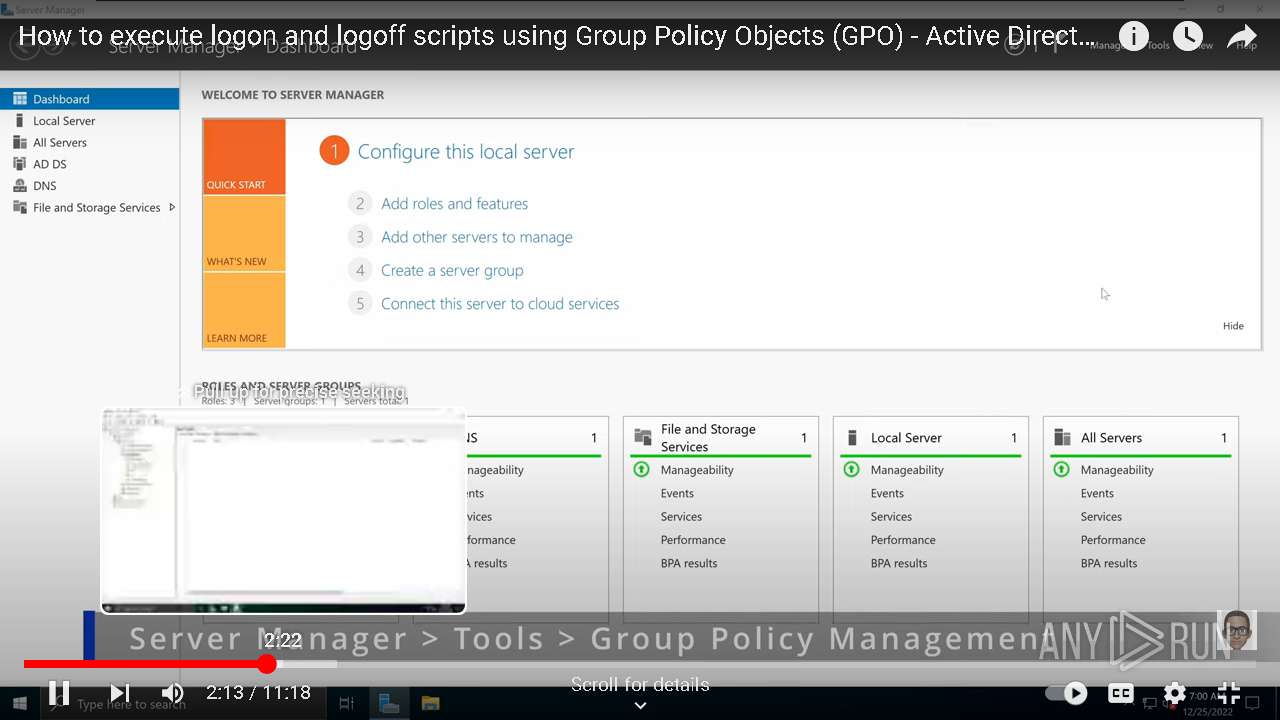This screenshot has height=720, width=1280.
Task: Click Events in File and Storage tile
Action: [677, 493]
